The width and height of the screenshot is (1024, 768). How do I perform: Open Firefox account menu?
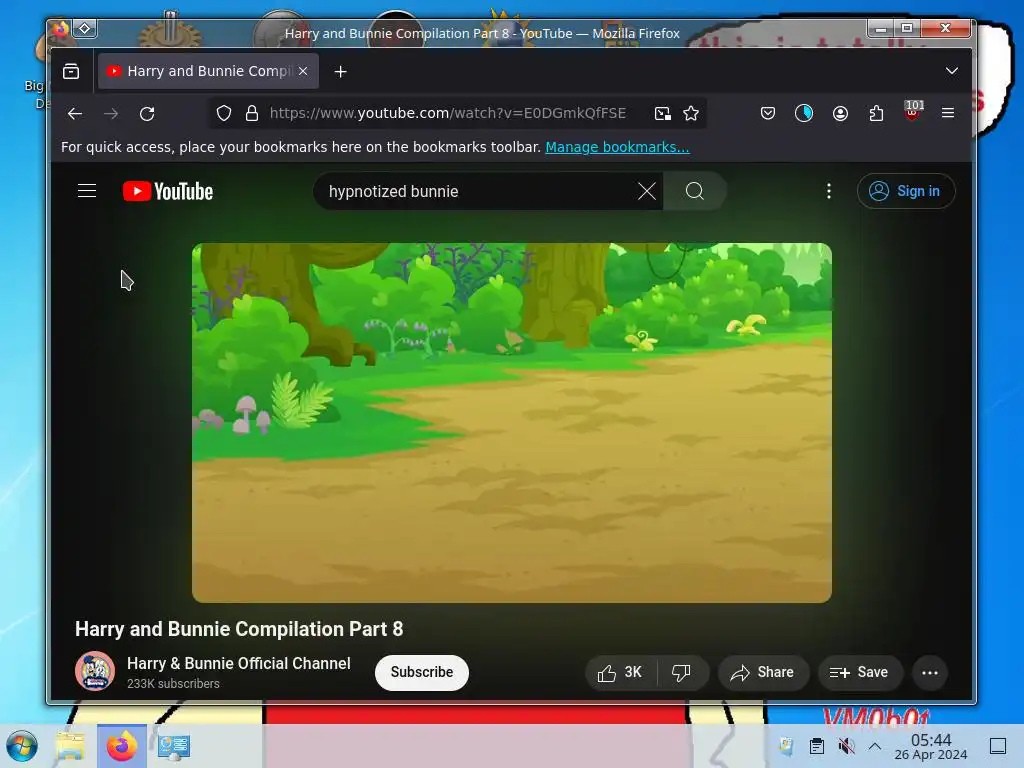[840, 114]
